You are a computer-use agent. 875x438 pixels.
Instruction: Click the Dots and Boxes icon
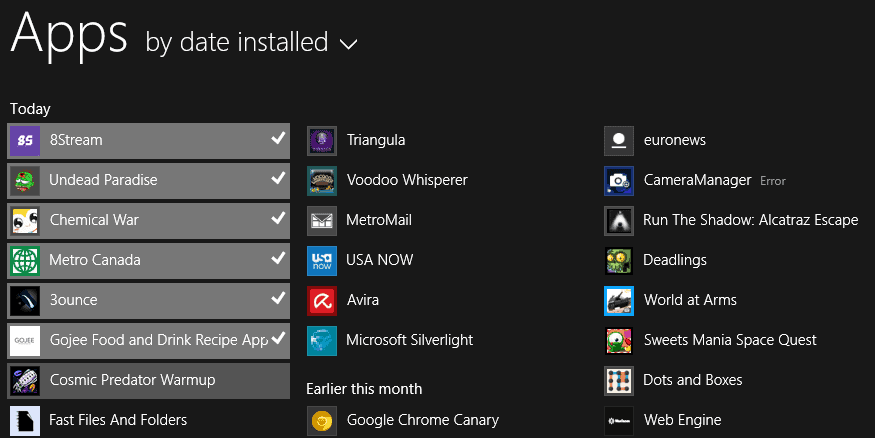click(x=619, y=381)
